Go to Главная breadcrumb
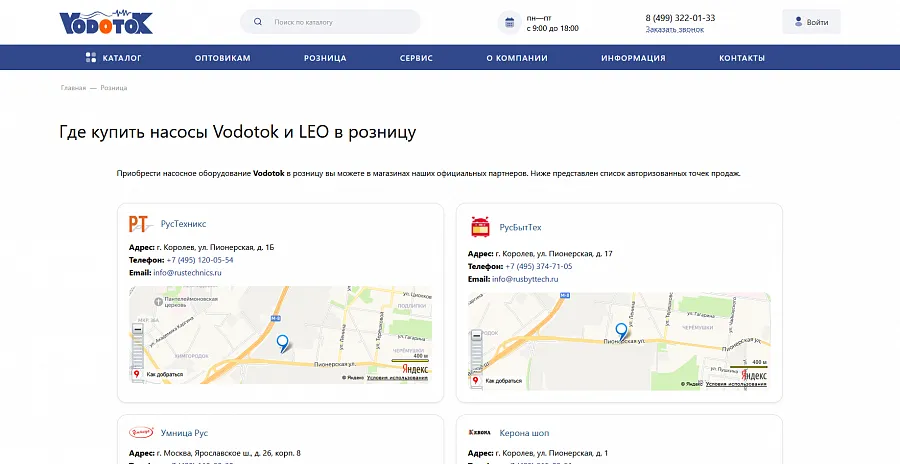 [73, 88]
